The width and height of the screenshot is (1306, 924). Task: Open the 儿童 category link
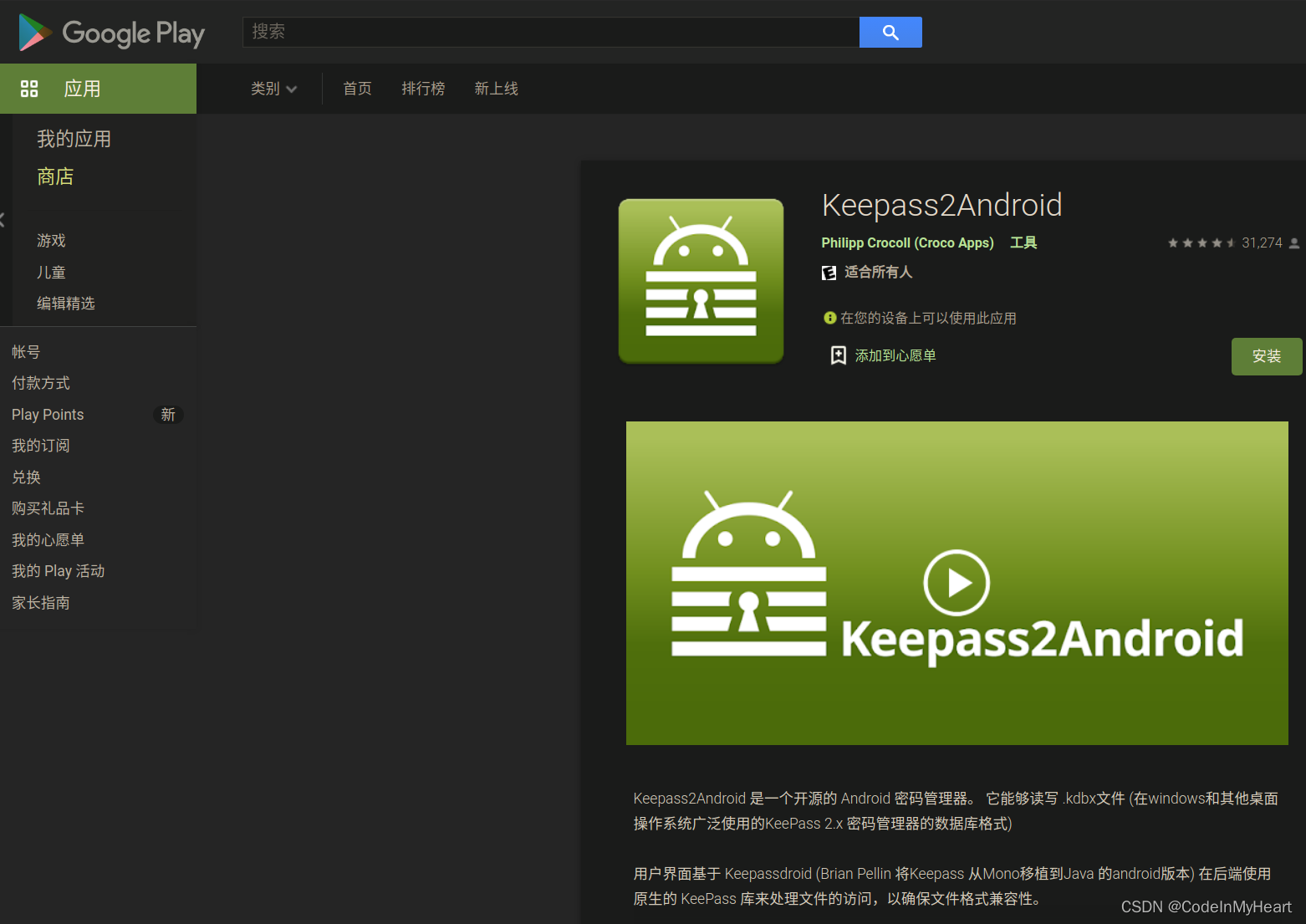[51, 273]
